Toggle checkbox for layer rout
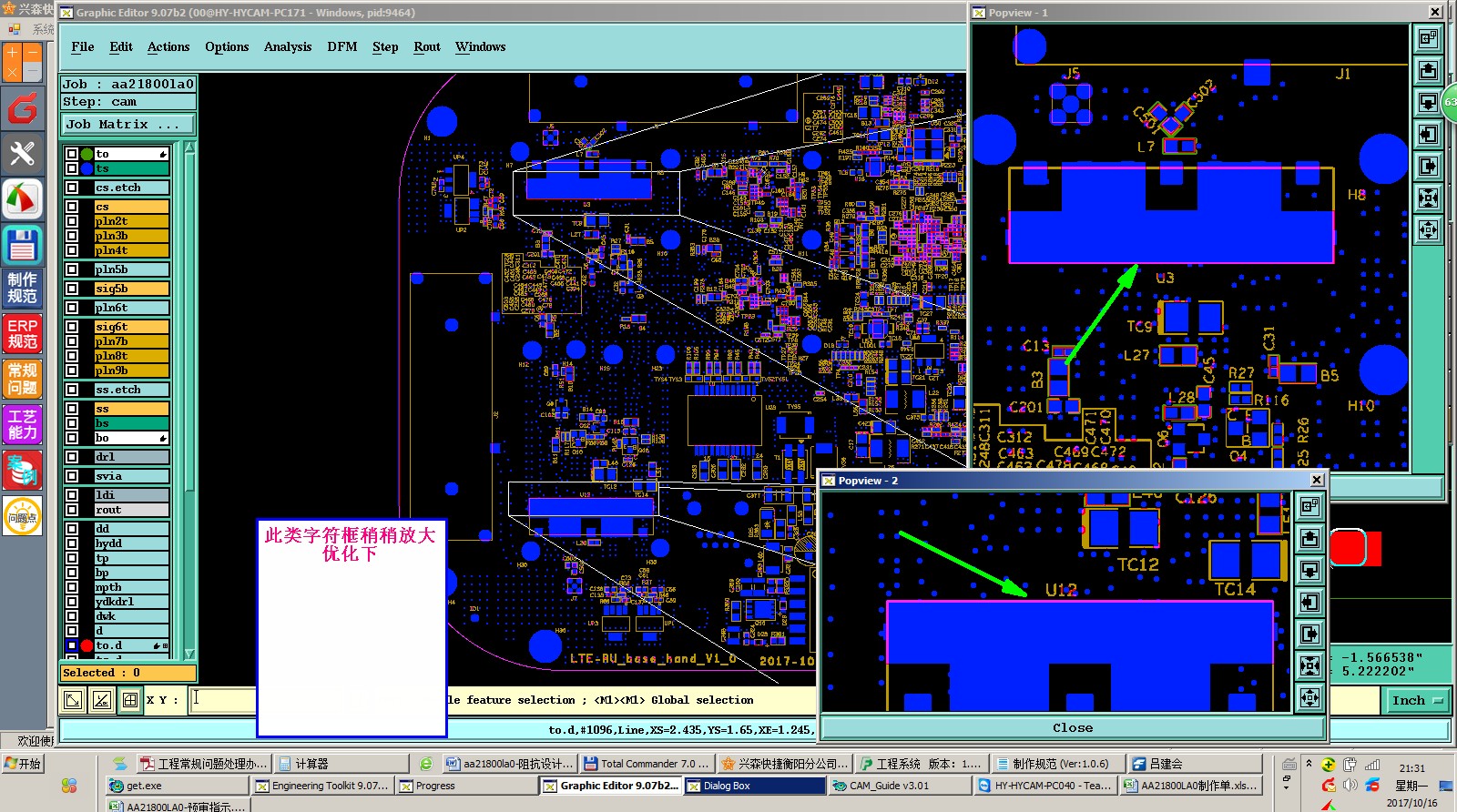The height and width of the screenshot is (812, 1457). (72, 510)
